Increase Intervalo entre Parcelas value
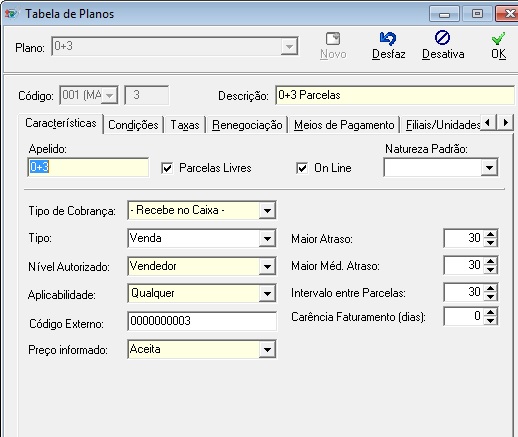 (x=490, y=288)
